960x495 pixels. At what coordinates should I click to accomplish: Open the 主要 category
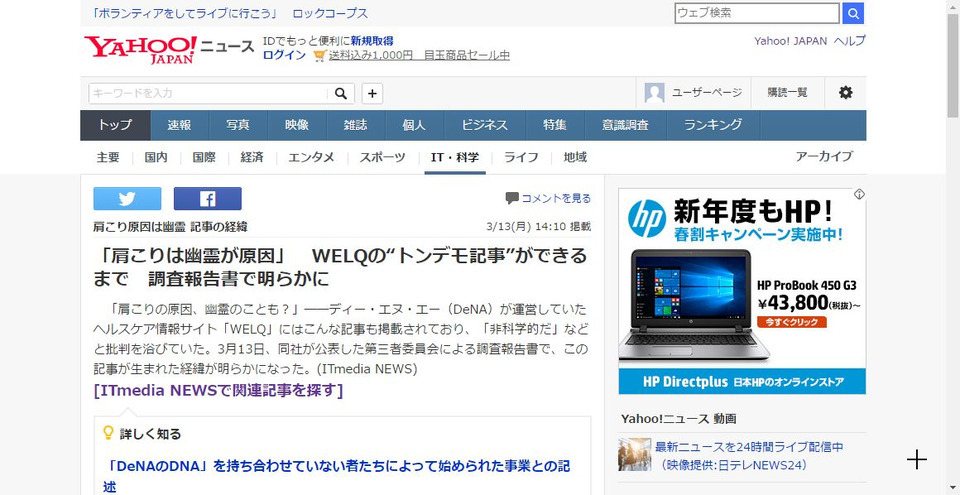[x=108, y=157]
